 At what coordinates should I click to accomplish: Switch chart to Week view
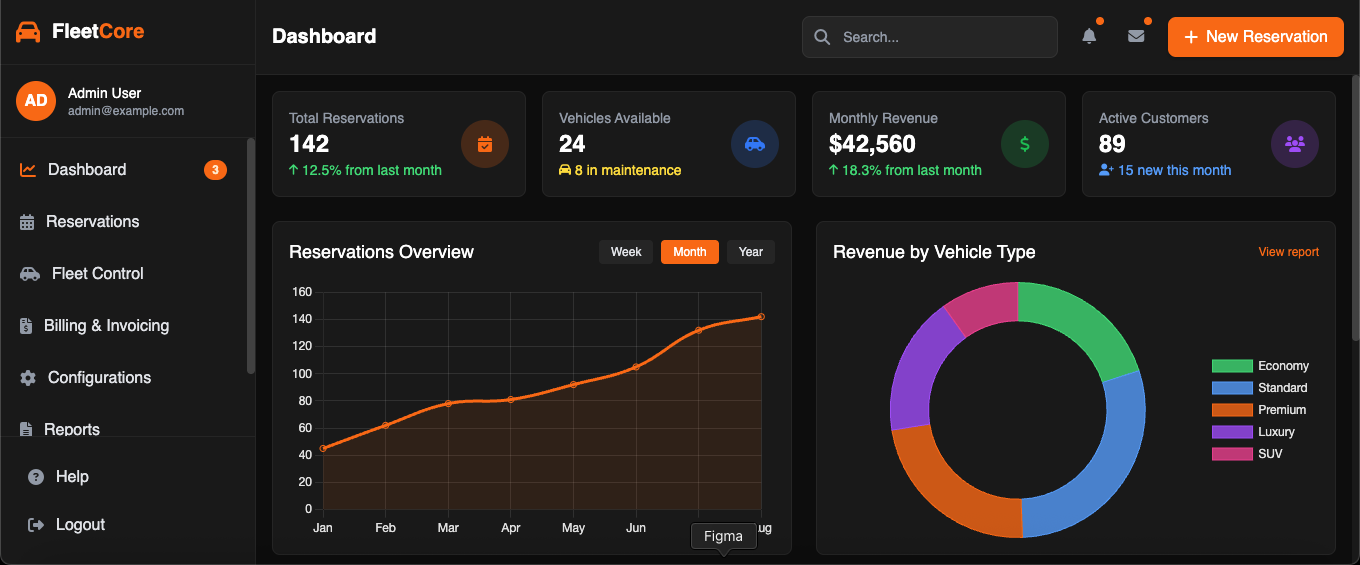click(x=626, y=252)
